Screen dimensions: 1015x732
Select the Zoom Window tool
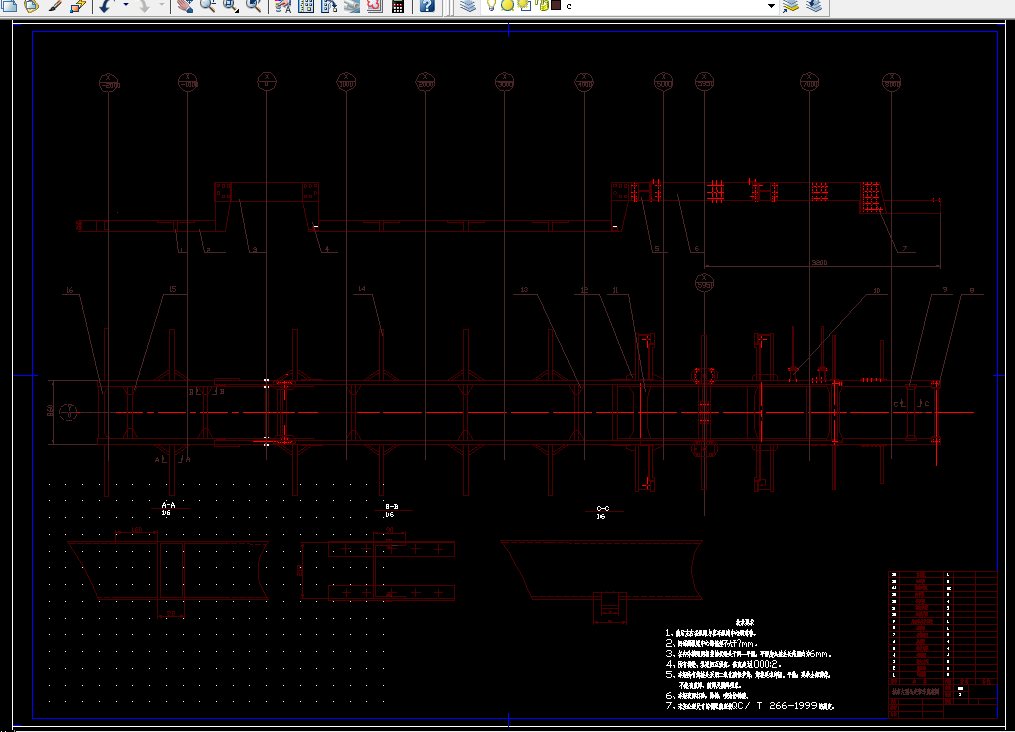pos(230,6)
